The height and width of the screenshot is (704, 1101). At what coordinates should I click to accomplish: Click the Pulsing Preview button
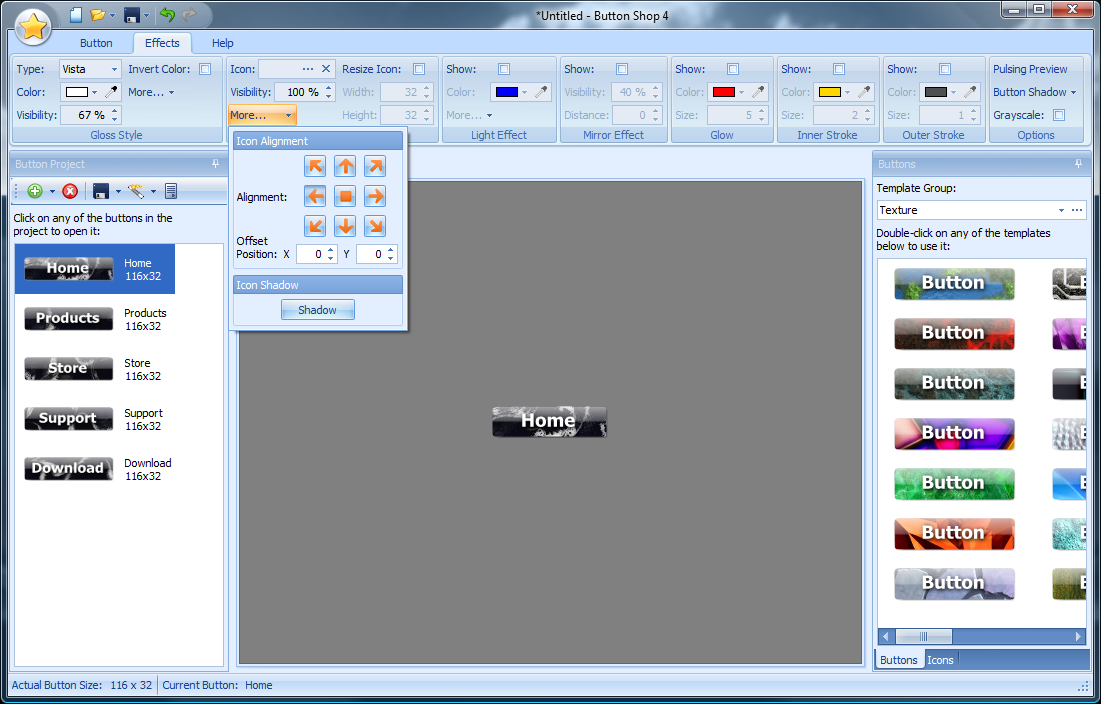[x=1030, y=69]
